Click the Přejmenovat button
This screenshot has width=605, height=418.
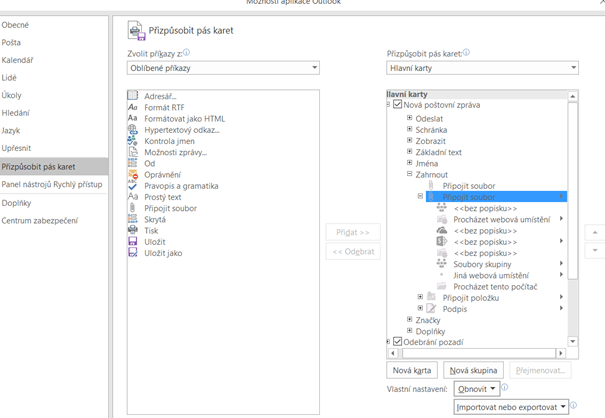click(x=540, y=370)
